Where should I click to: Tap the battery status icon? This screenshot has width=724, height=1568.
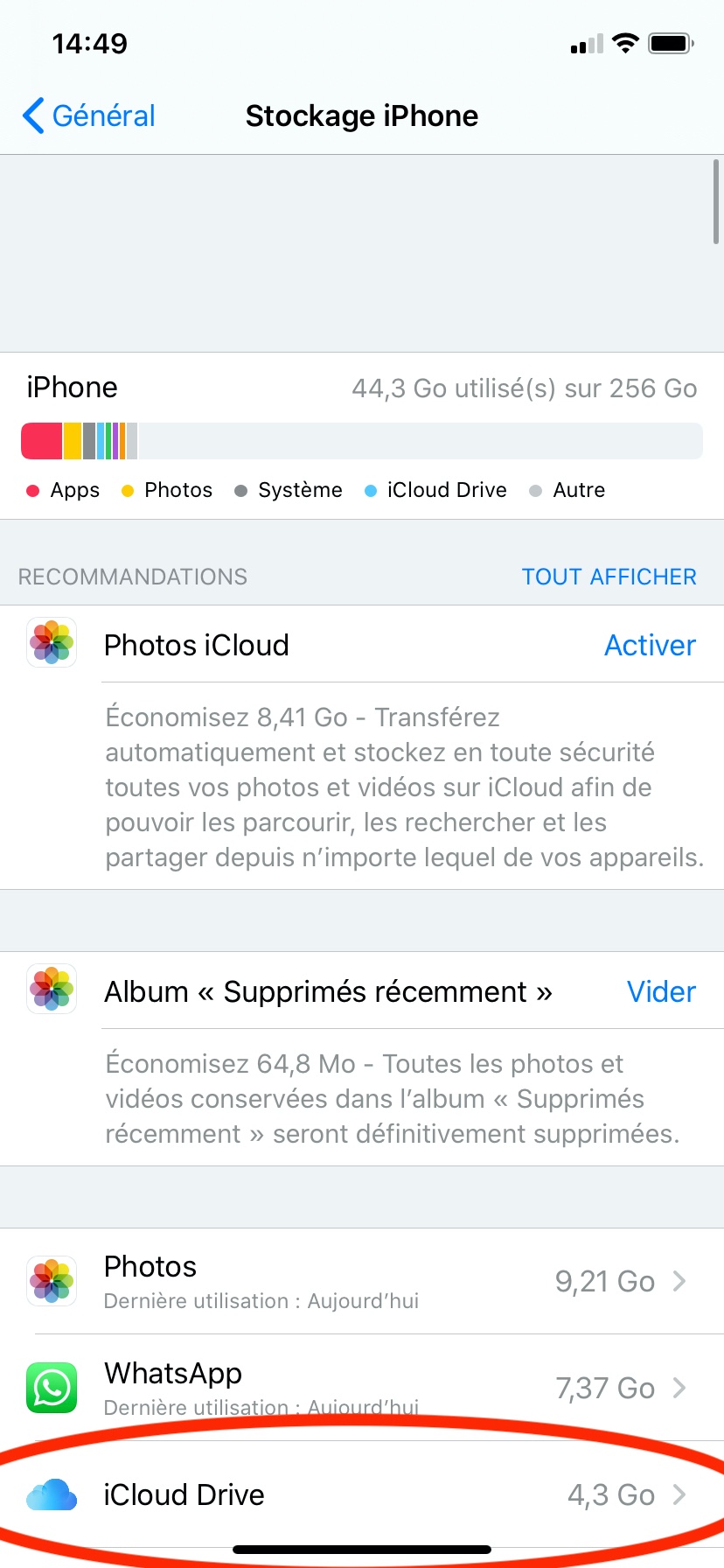click(671, 43)
